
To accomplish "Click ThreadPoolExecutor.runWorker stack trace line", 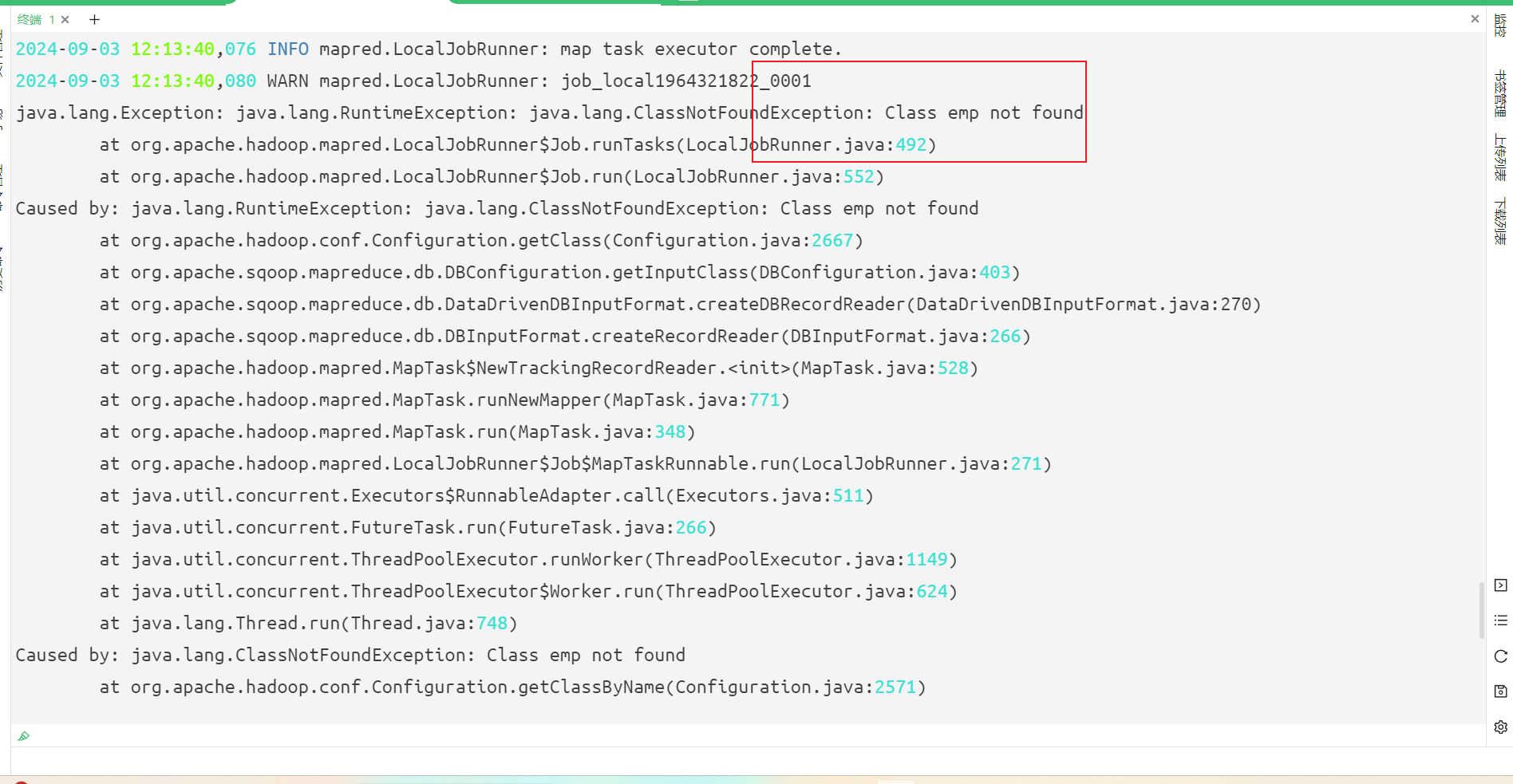I will coord(528,560).
